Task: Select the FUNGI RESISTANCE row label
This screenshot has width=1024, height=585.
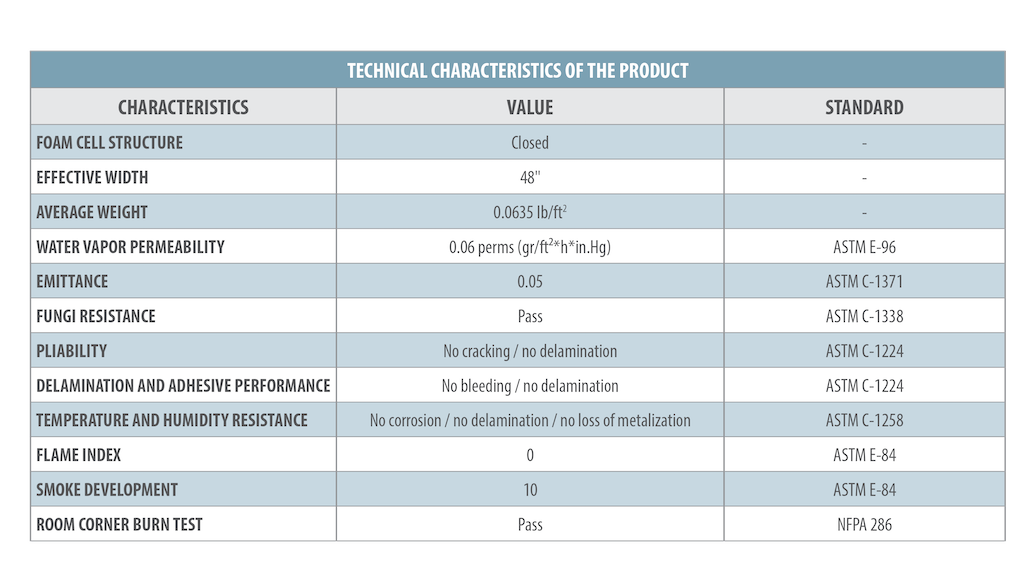Action: 96,316
